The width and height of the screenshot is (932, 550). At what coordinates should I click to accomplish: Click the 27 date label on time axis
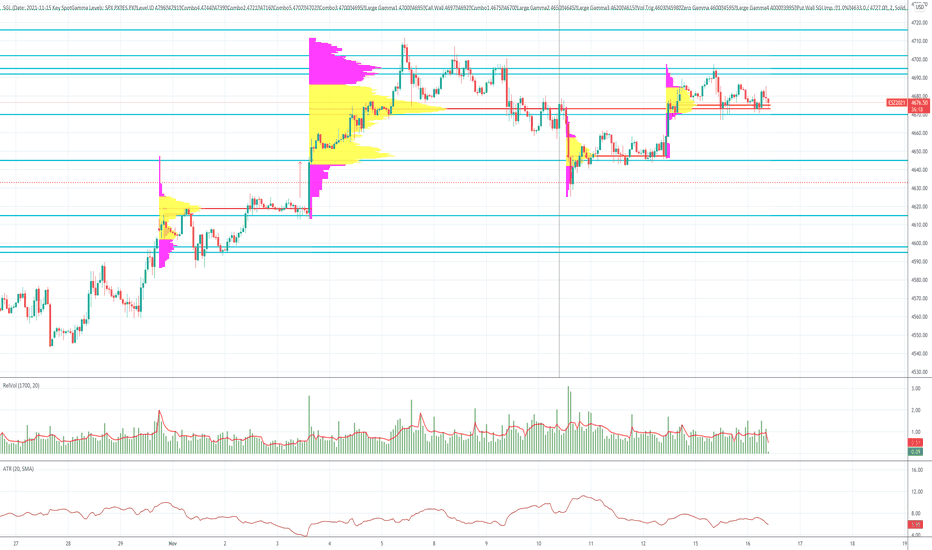click(x=16, y=543)
